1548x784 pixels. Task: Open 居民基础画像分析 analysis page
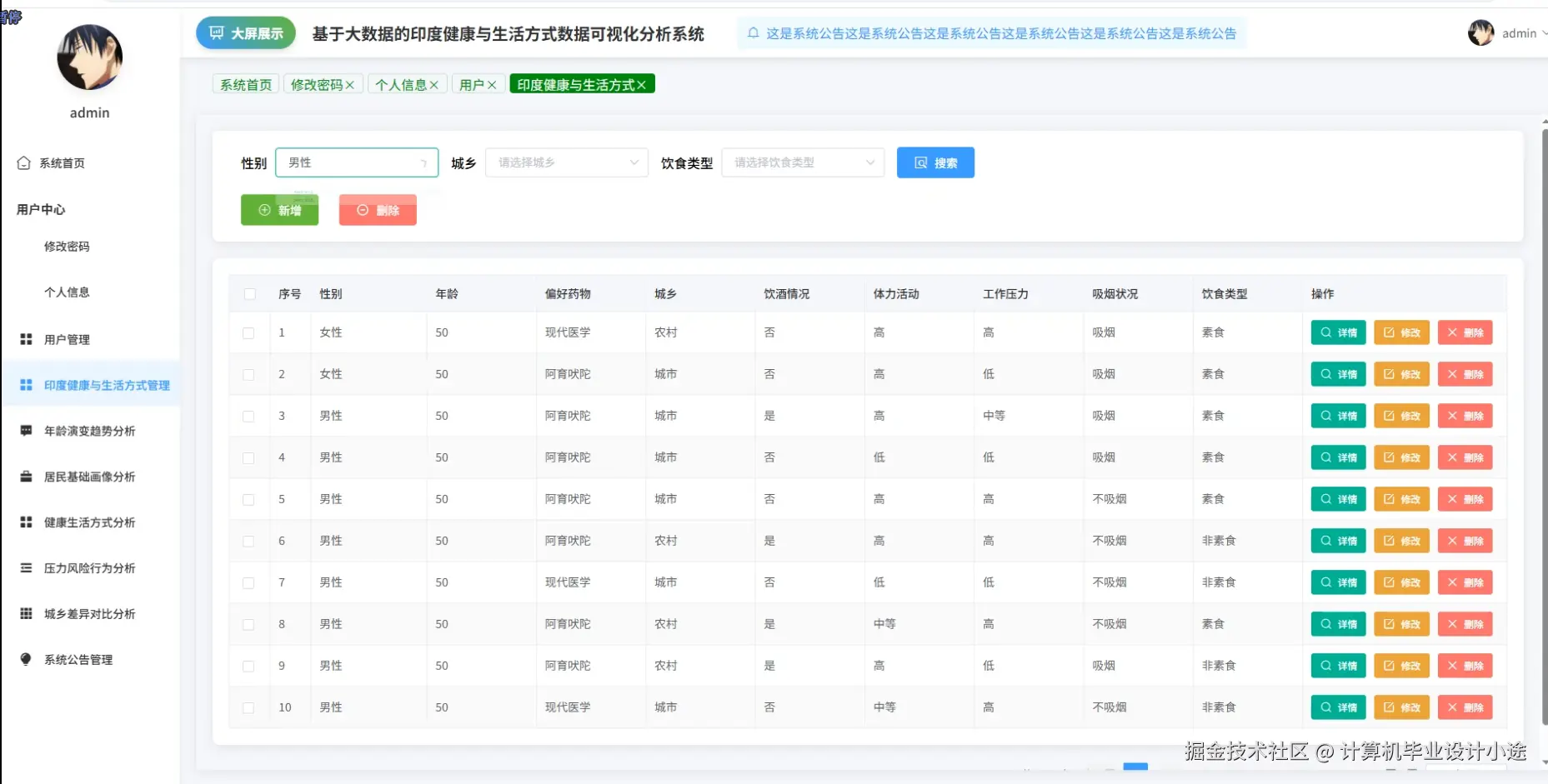click(25, 477)
